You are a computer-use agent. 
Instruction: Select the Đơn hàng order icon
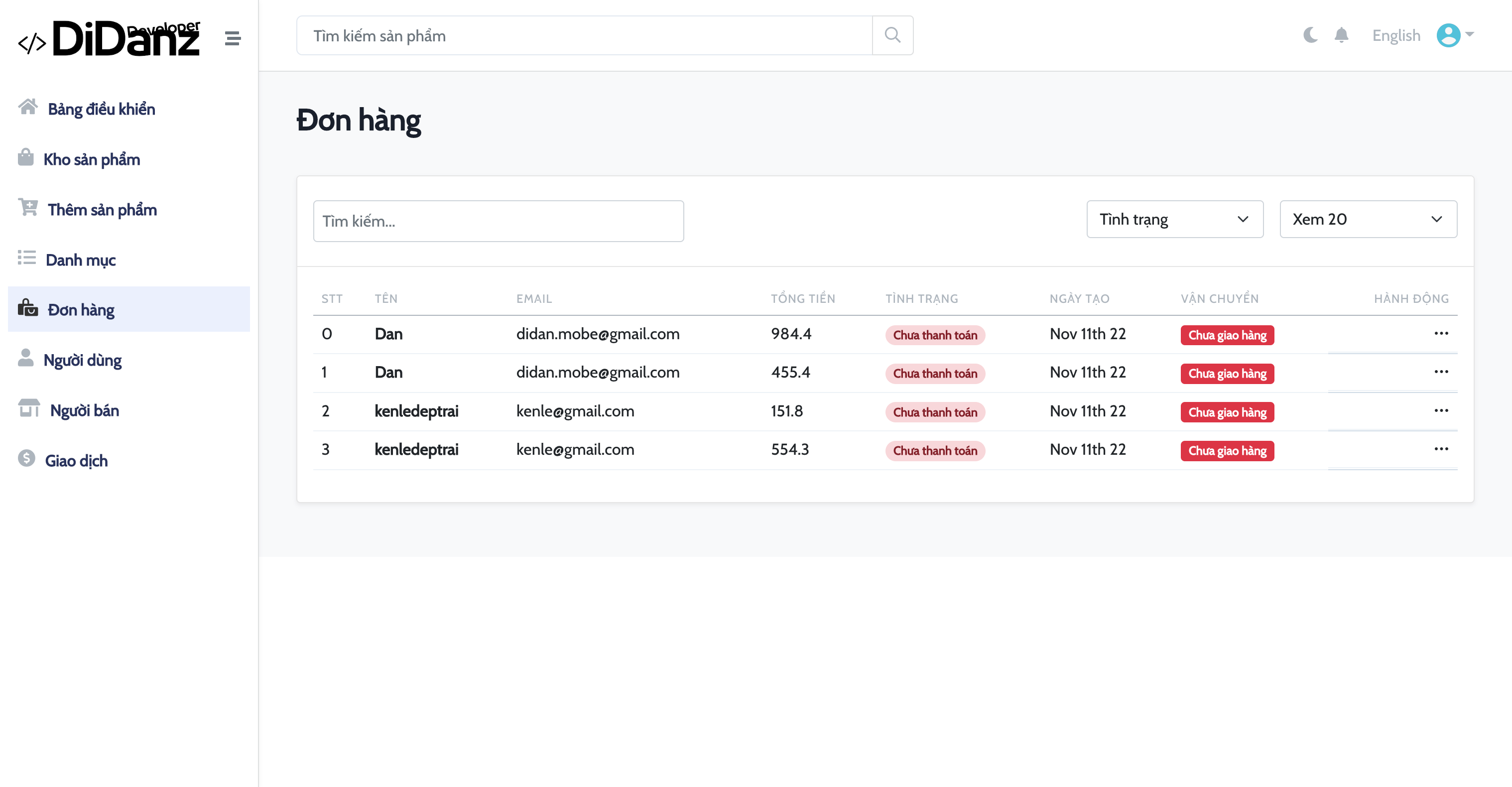click(x=27, y=309)
